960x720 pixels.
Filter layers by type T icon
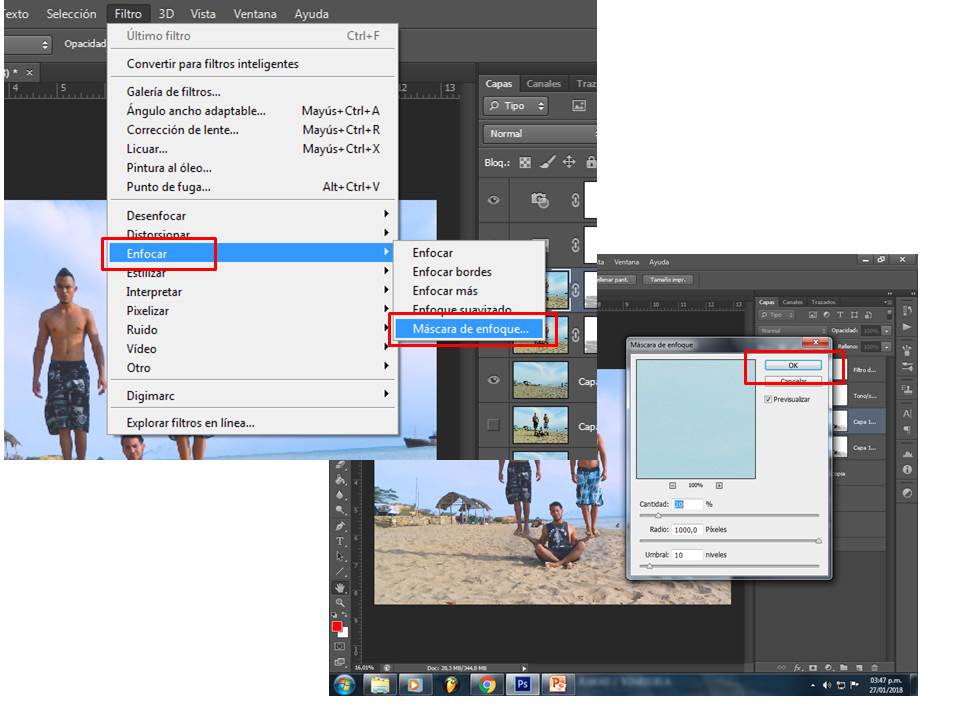(840, 315)
